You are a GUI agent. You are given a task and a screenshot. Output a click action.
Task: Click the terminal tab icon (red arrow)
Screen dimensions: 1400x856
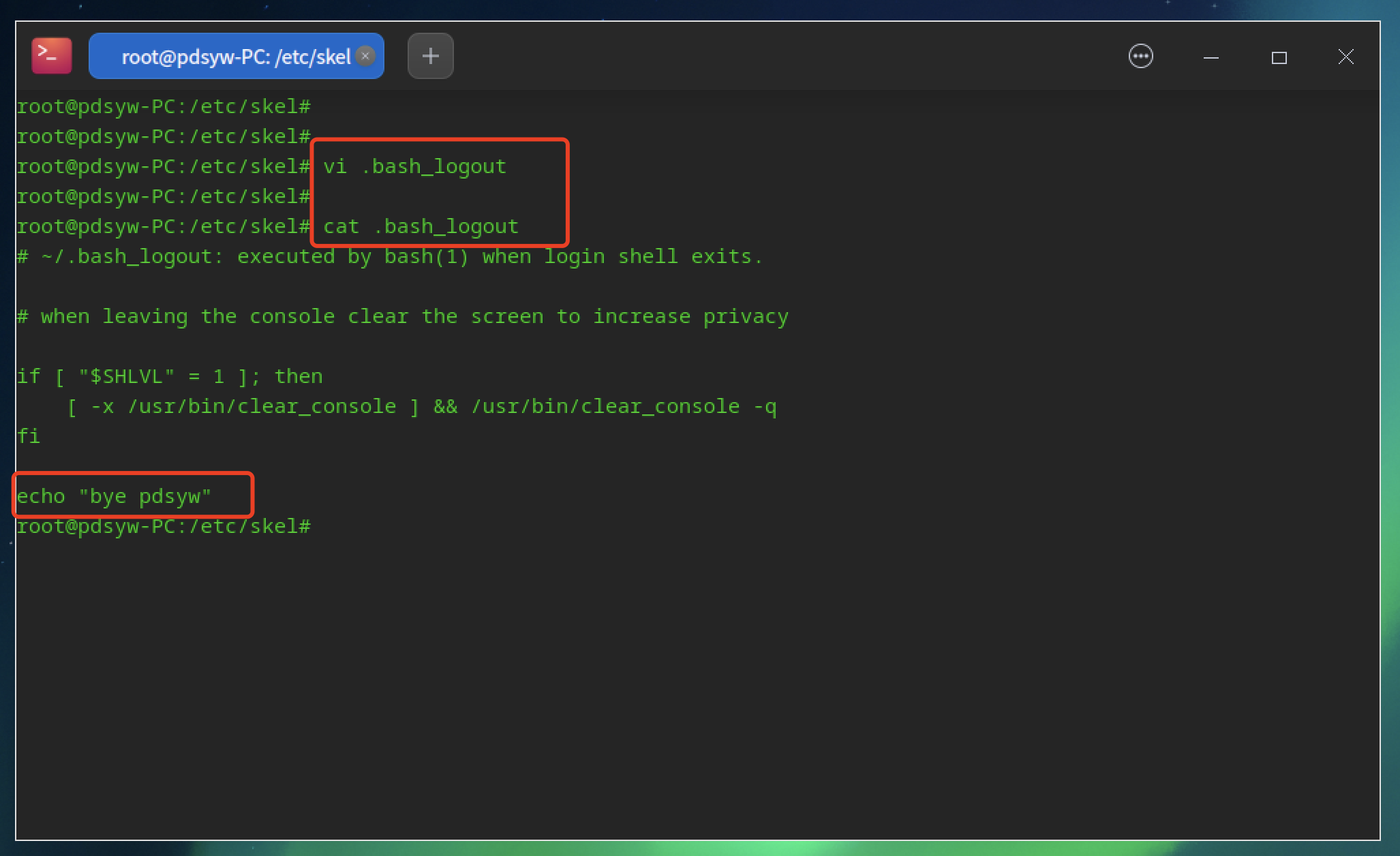tap(52, 56)
